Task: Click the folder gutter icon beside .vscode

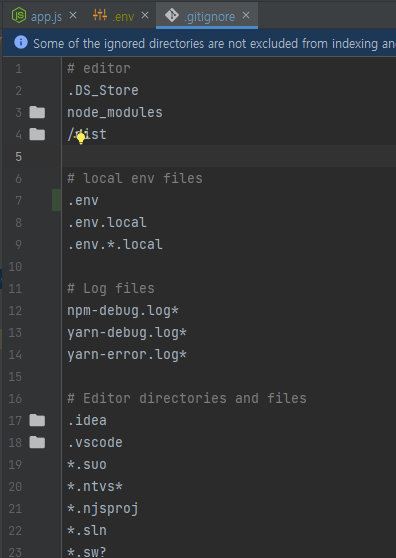Action: 37,442
